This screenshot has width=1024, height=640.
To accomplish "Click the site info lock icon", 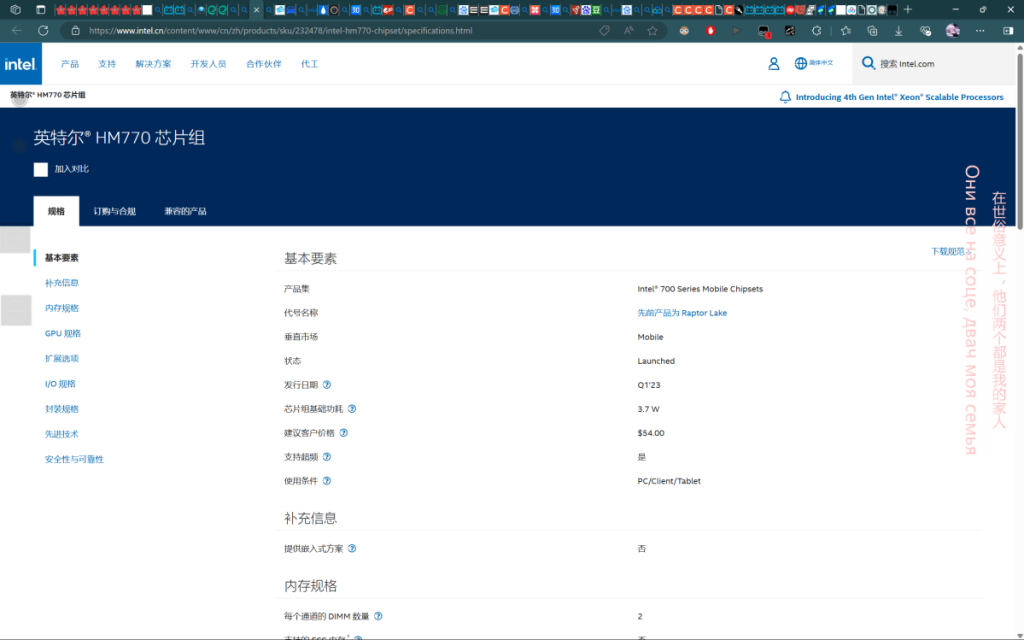I will [75, 31].
